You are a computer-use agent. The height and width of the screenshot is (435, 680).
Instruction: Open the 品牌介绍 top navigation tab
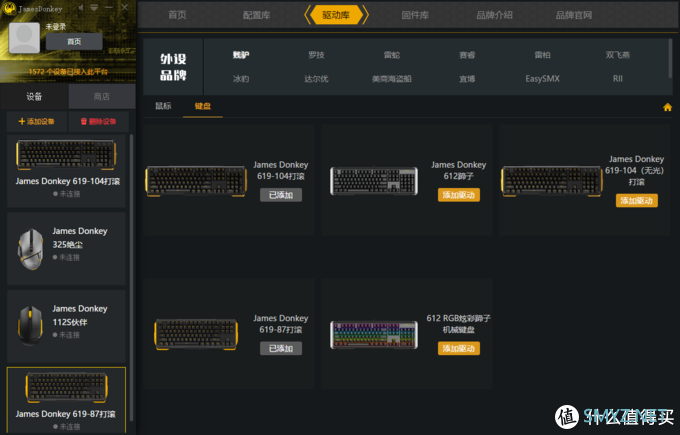pyautogui.click(x=494, y=15)
